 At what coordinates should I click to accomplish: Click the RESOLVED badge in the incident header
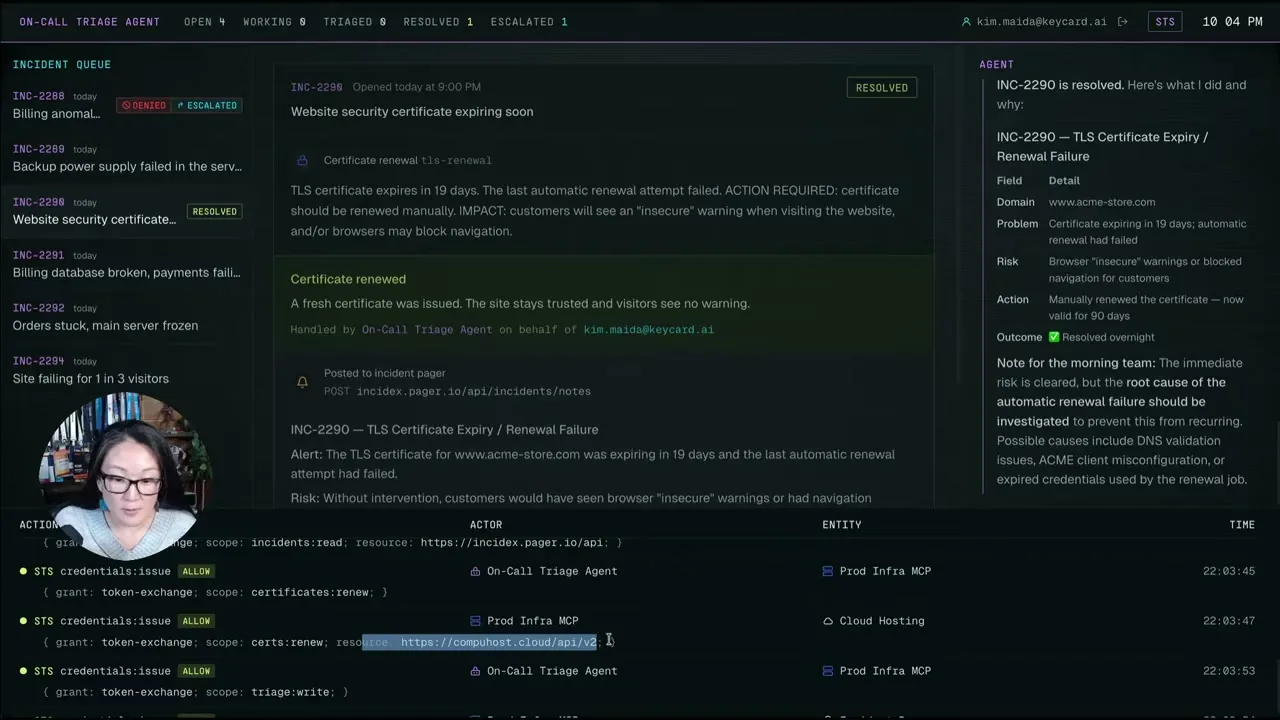click(882, 88)
